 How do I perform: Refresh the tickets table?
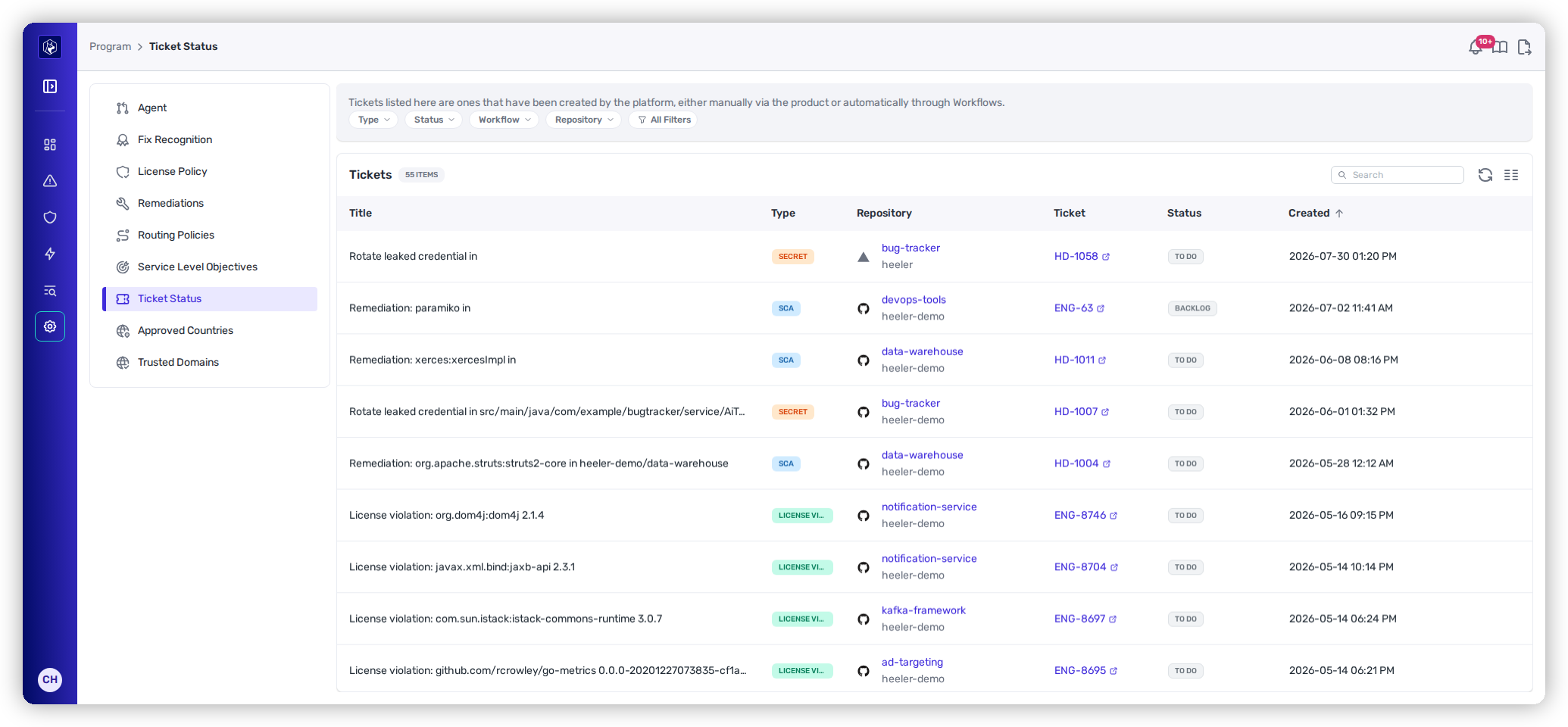point(1485,175)
